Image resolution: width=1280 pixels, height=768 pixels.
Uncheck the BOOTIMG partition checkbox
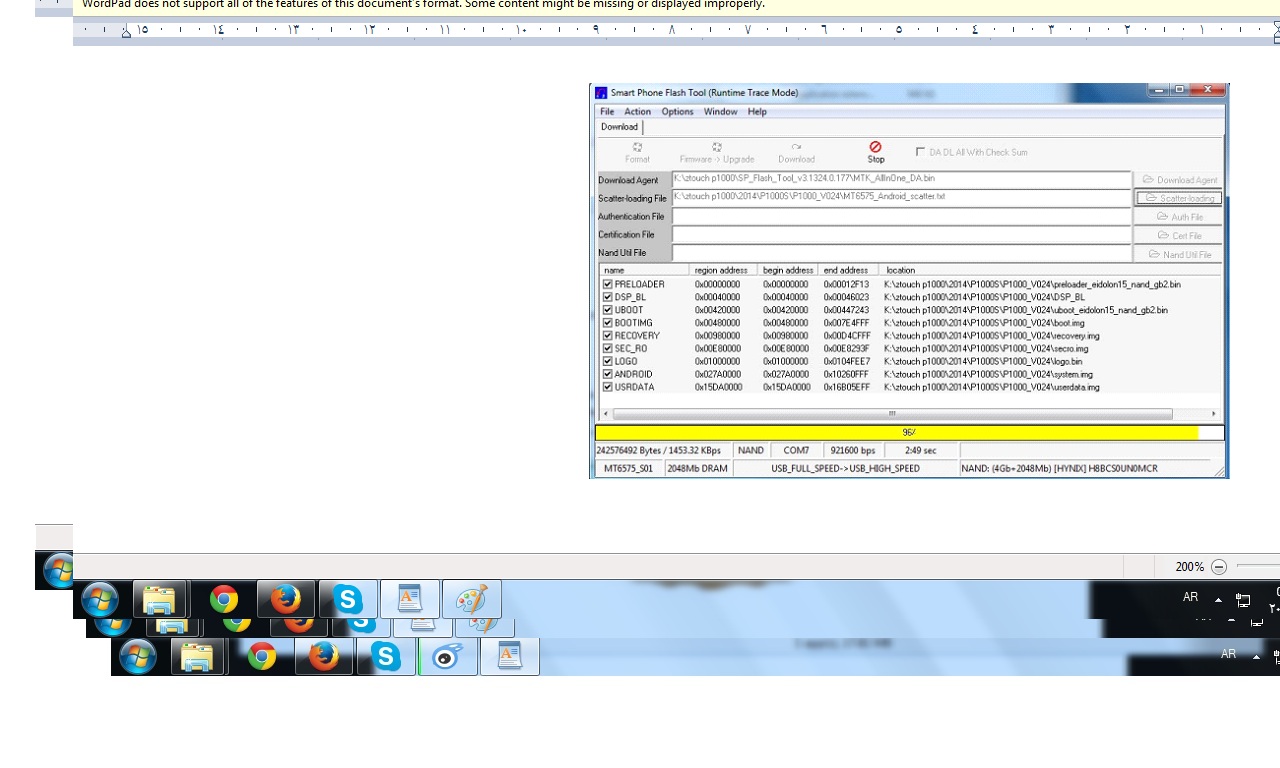(607, 323)
